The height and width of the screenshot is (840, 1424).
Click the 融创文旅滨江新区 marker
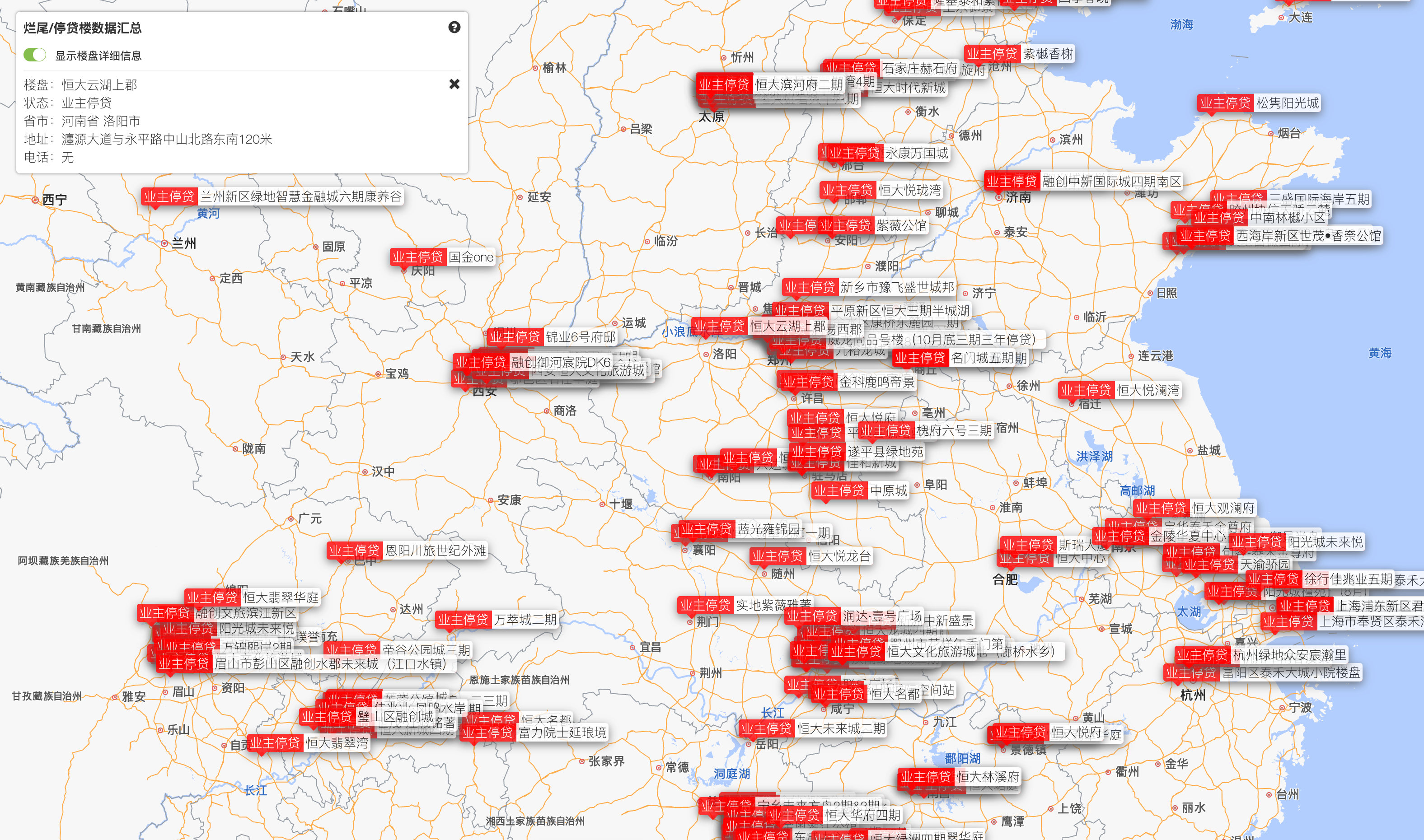coord(217,613)
